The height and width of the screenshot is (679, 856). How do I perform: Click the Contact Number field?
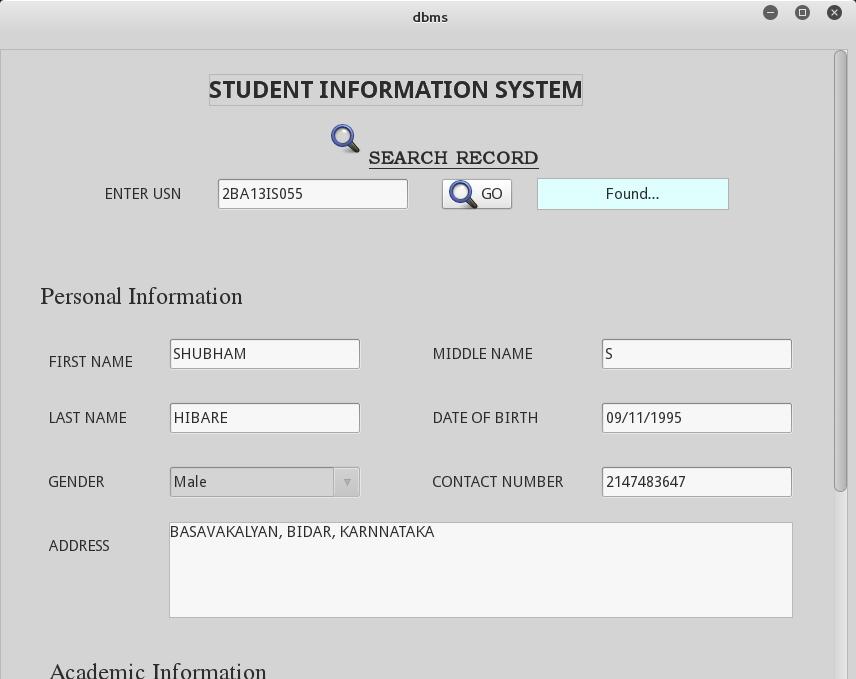pyautogui.click(x=697, y=482)
